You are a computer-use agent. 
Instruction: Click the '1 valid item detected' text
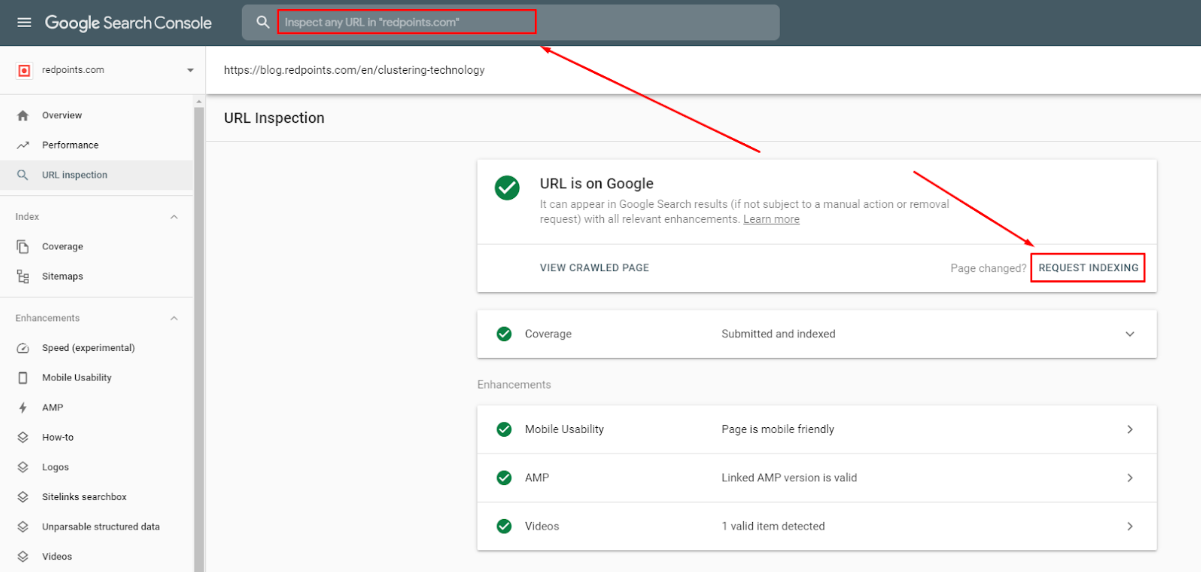[x=773, y=526]
